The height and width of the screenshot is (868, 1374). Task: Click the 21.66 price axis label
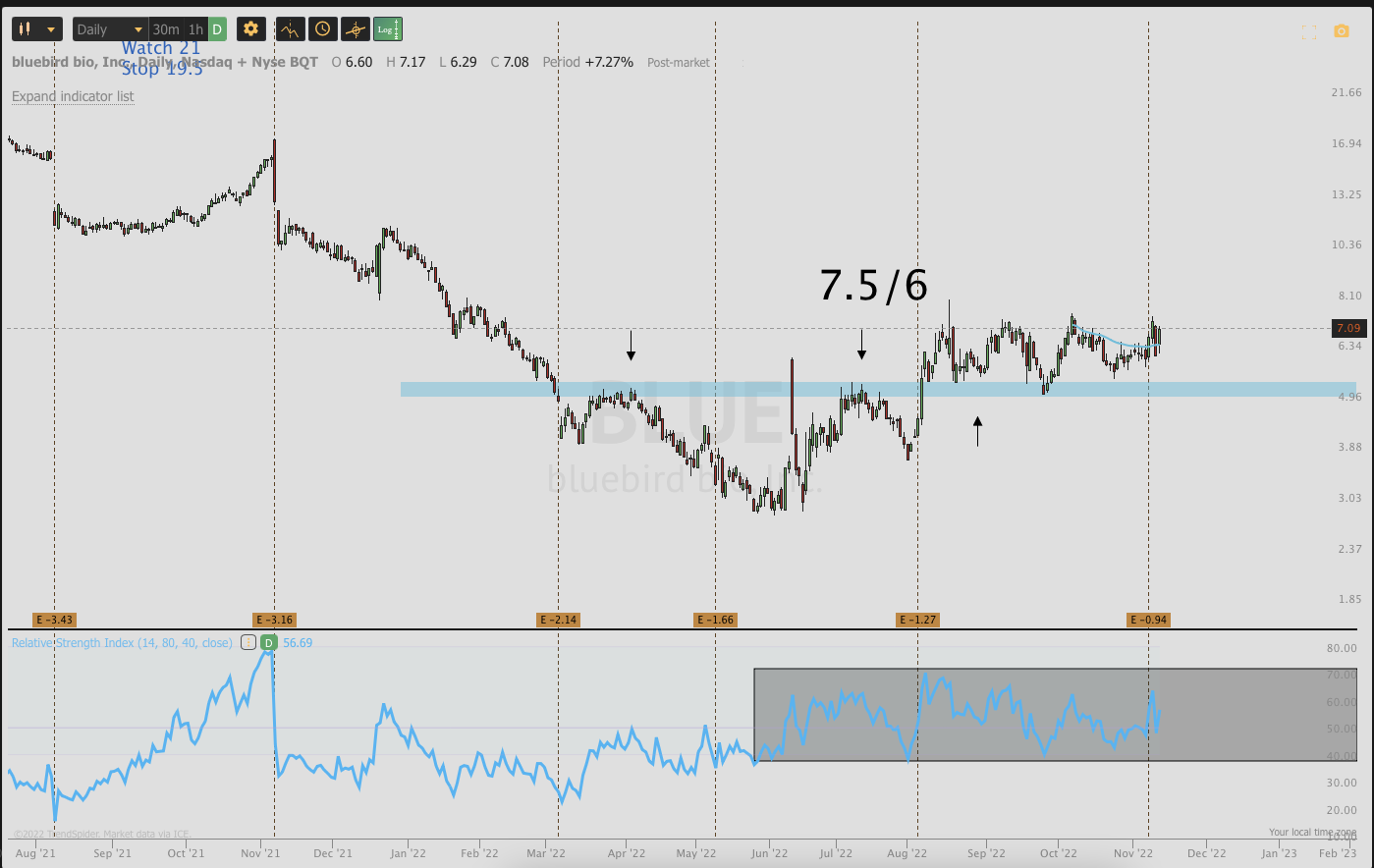tap(1346, 92)
